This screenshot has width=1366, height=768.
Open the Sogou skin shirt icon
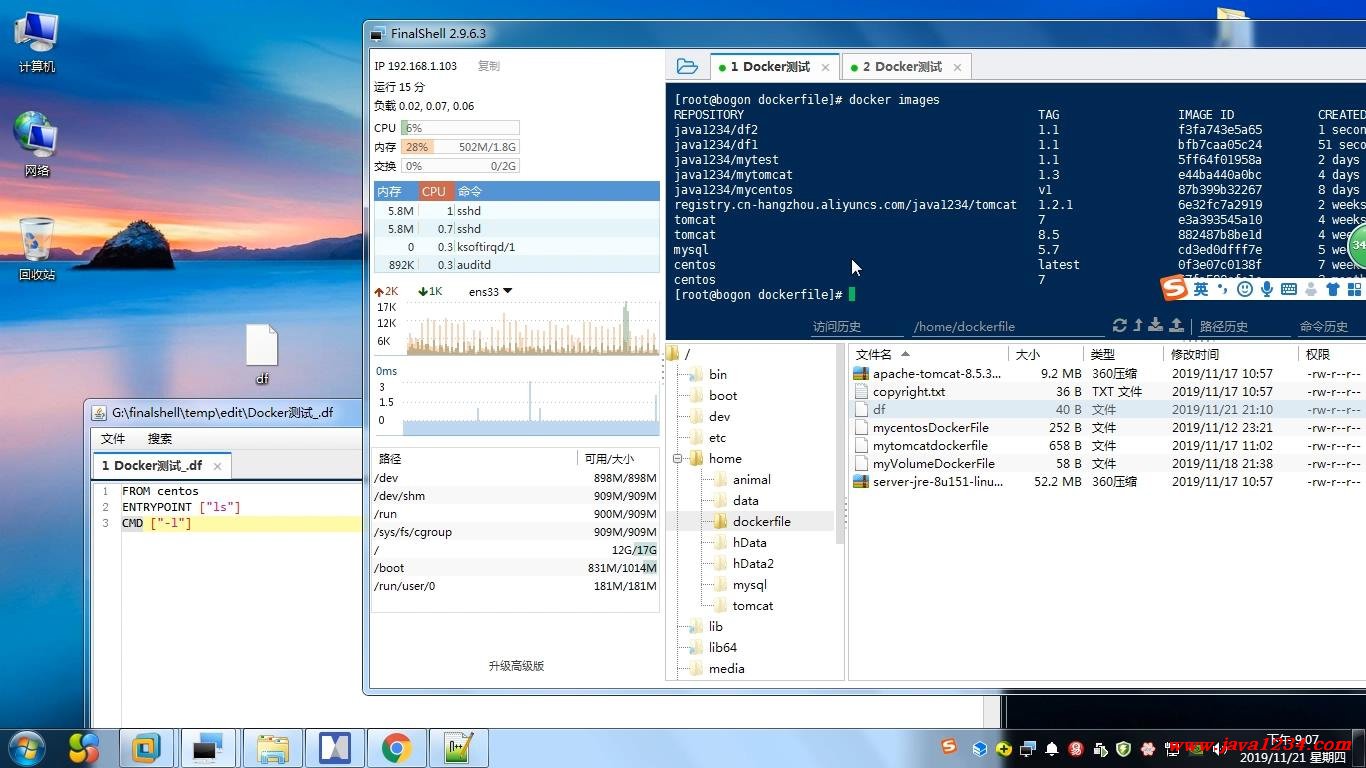(1332, 289)
